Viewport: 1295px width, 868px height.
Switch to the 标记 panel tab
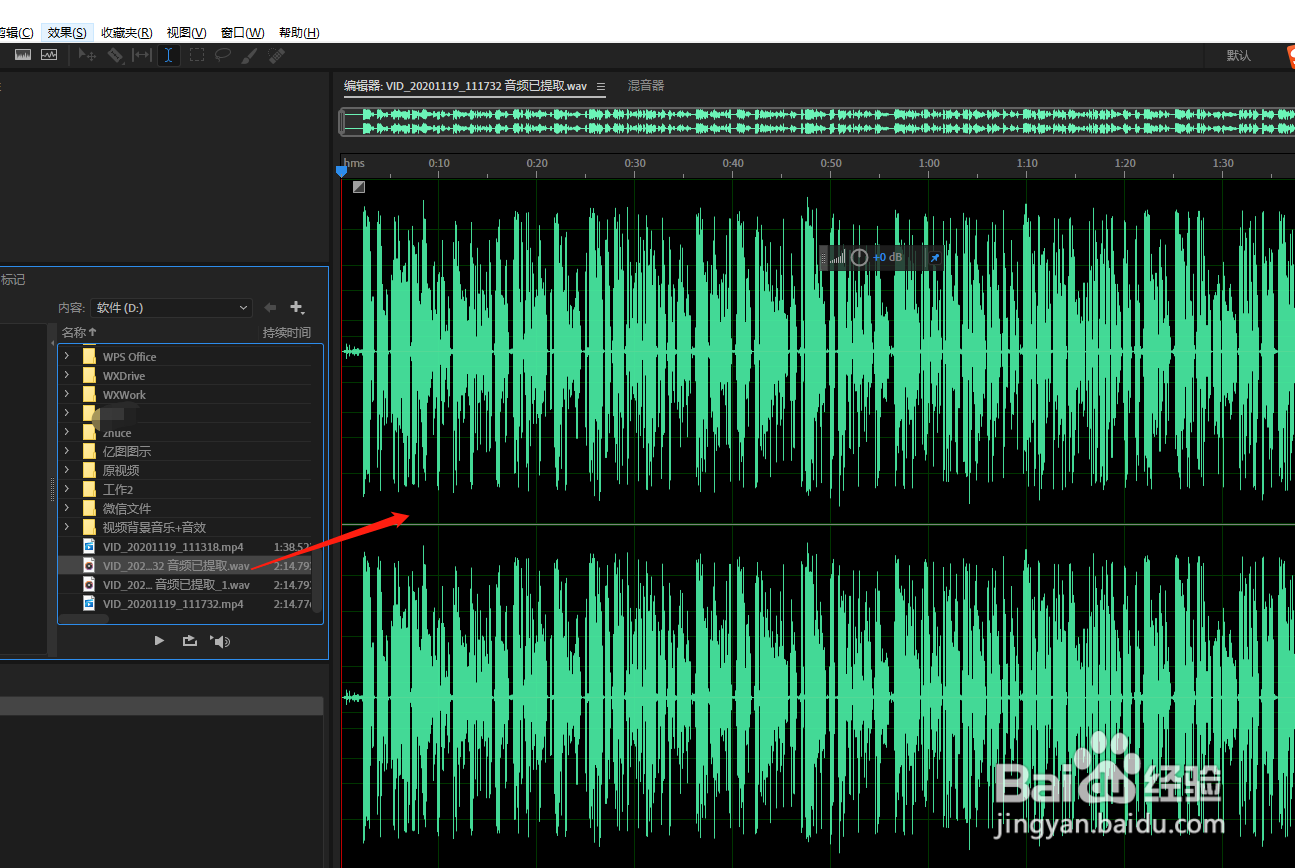click(13, 280)
